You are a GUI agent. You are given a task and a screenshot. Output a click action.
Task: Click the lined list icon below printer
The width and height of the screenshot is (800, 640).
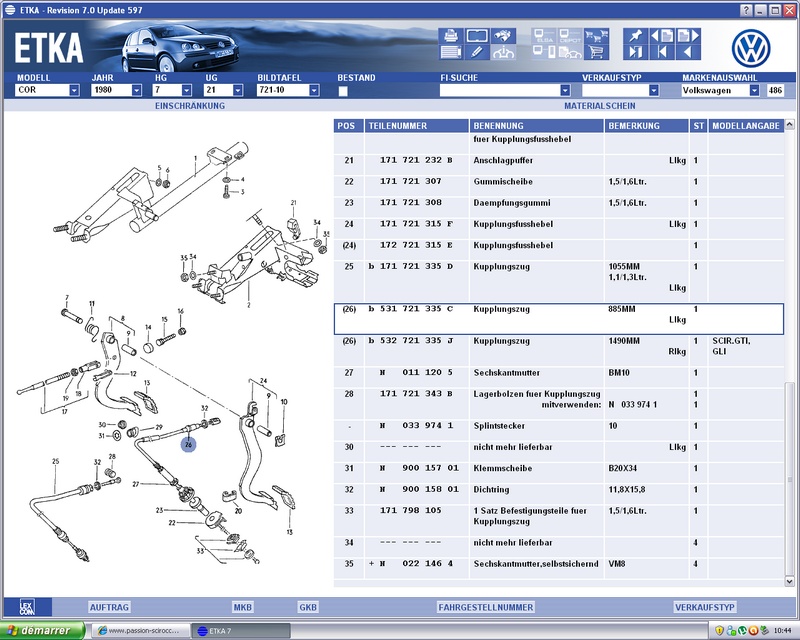(451, 52)
